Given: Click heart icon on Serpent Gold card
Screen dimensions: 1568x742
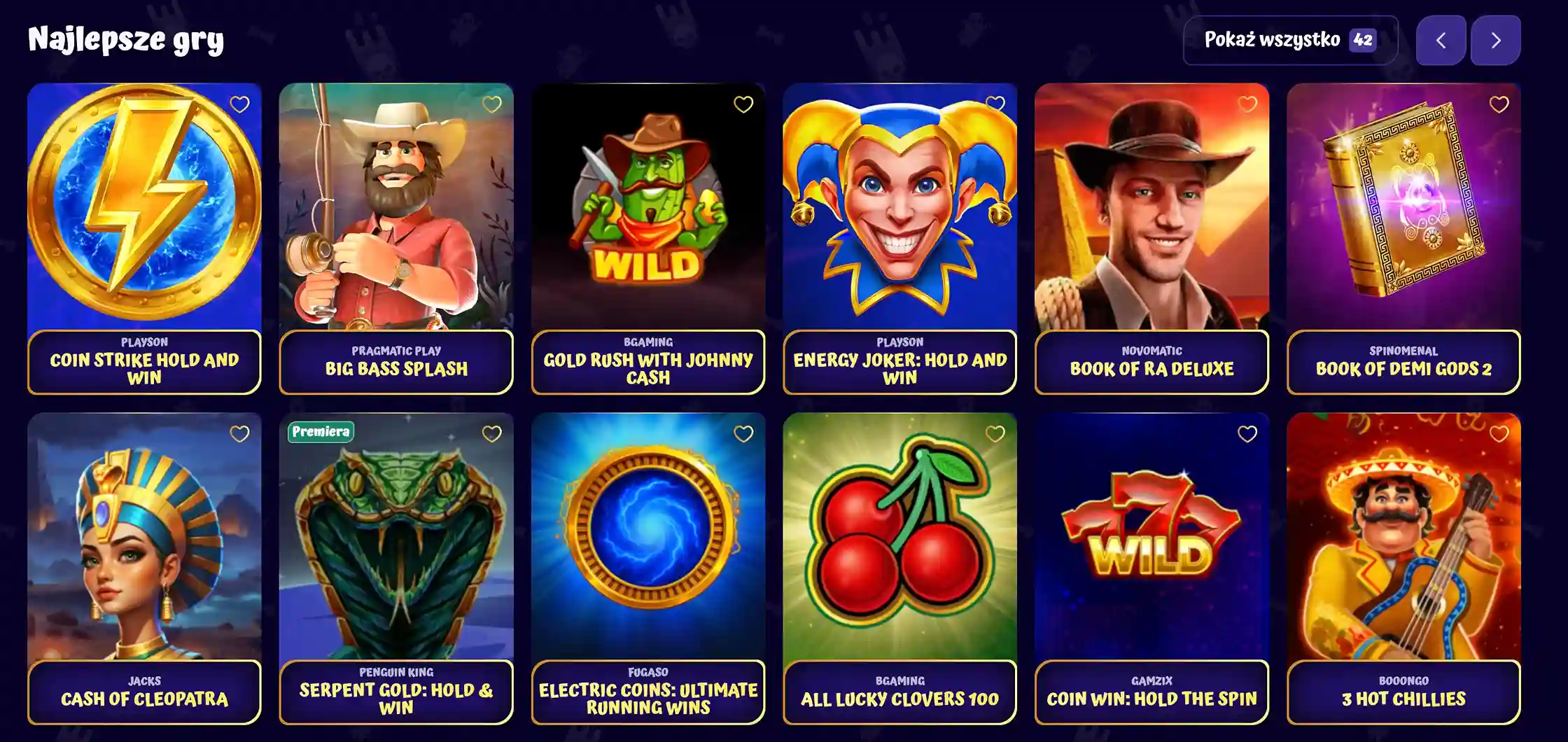Looking at the screenshot, I should [491, 434].
